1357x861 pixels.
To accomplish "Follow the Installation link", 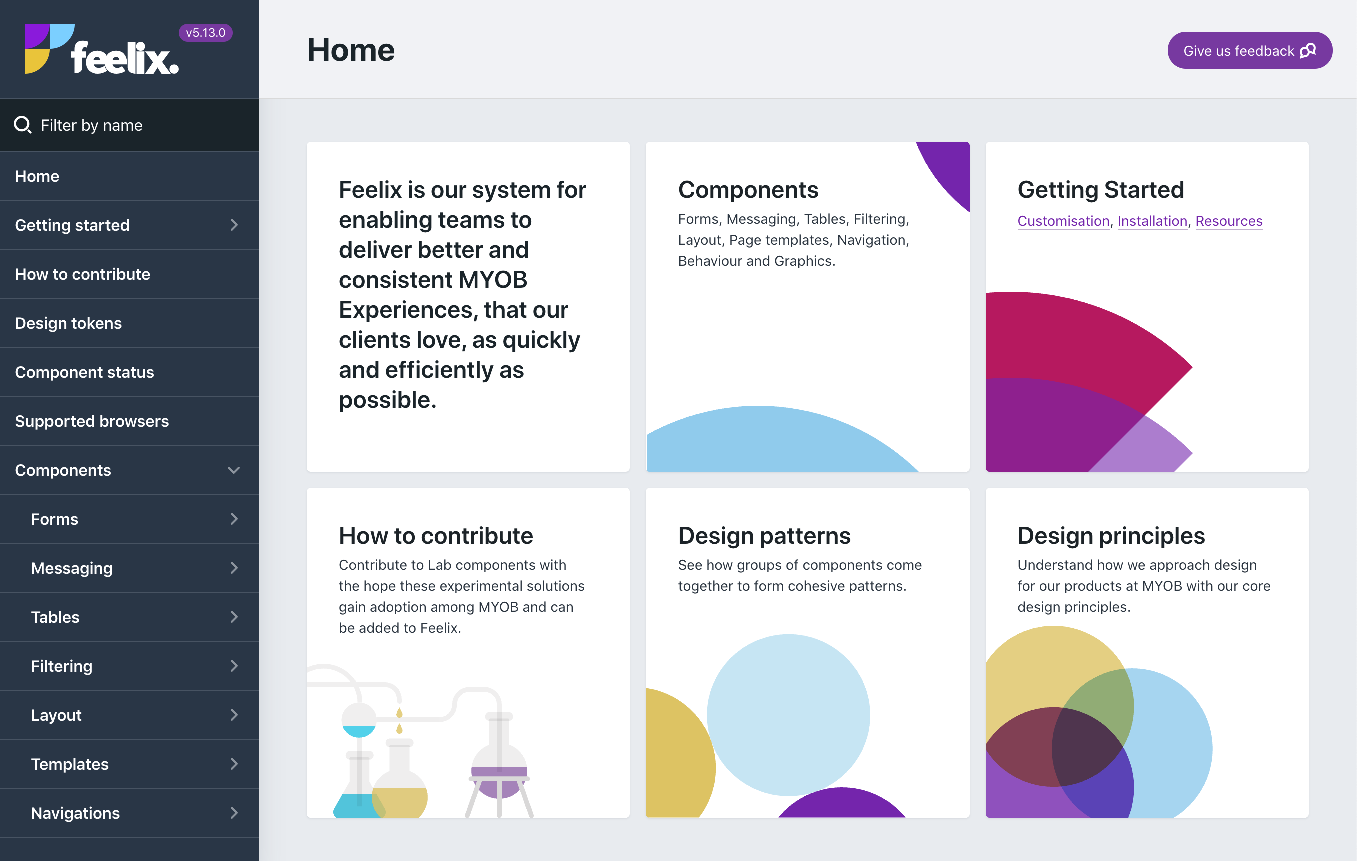I will coord(1152,221).
